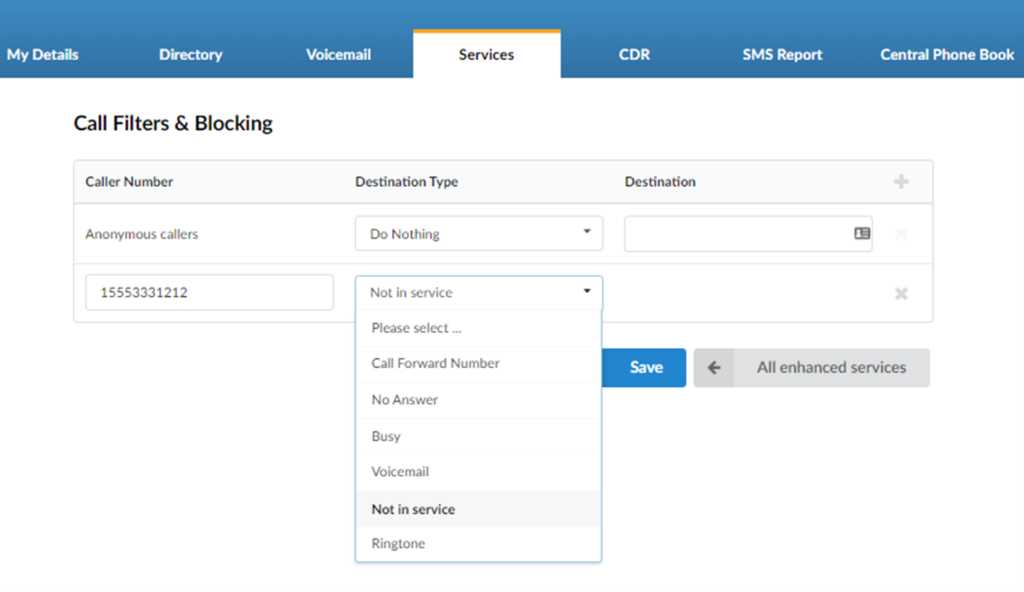This screenshot has width=1024, height=592.
Task: Open the SMS Report tab
Action: (782, 54)
